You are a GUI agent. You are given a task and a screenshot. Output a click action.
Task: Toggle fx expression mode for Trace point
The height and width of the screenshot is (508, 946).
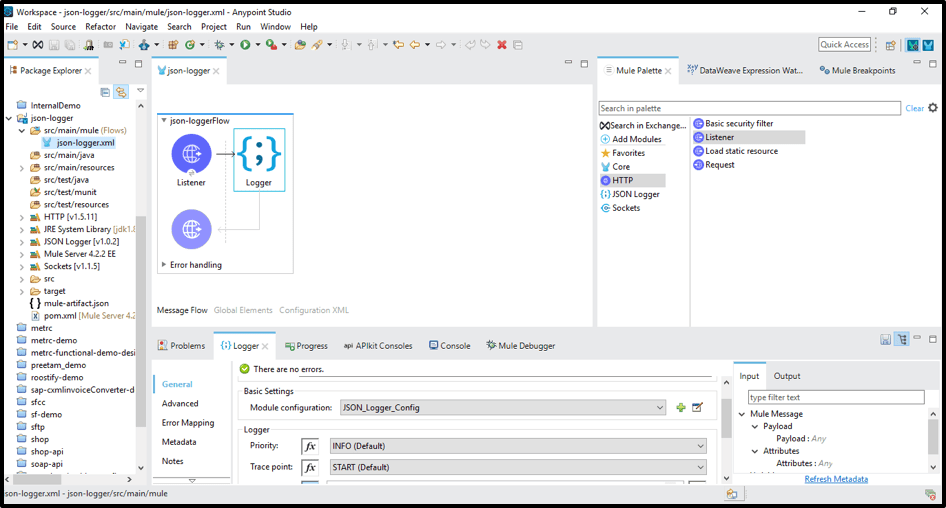310,467
